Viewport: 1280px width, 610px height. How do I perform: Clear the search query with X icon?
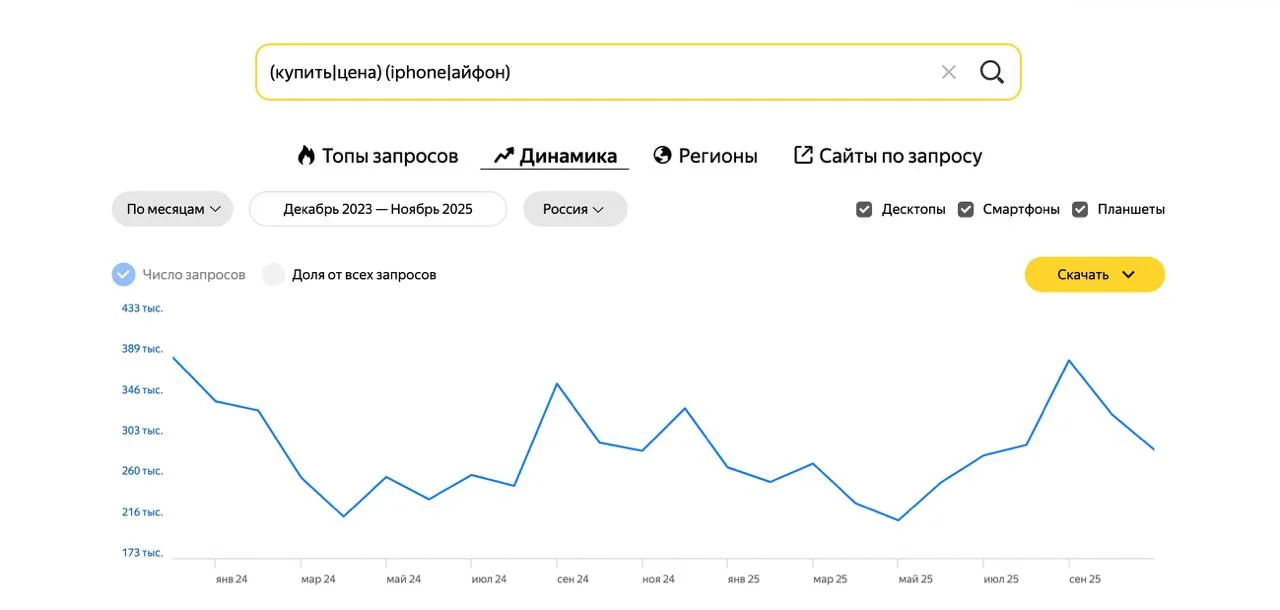coord(948,72)
